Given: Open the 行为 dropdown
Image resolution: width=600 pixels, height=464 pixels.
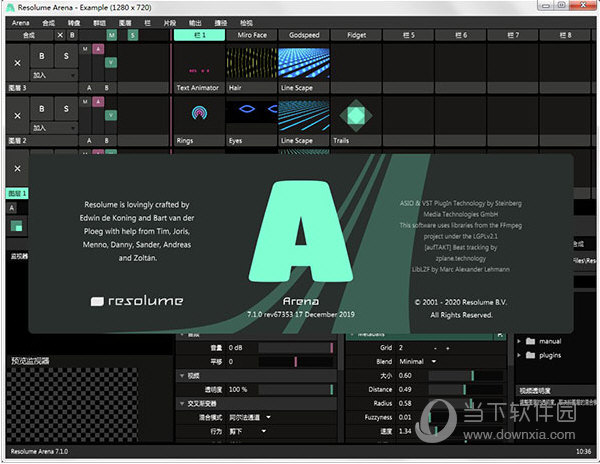Looking at the screenshot, I should click(248, 431).
